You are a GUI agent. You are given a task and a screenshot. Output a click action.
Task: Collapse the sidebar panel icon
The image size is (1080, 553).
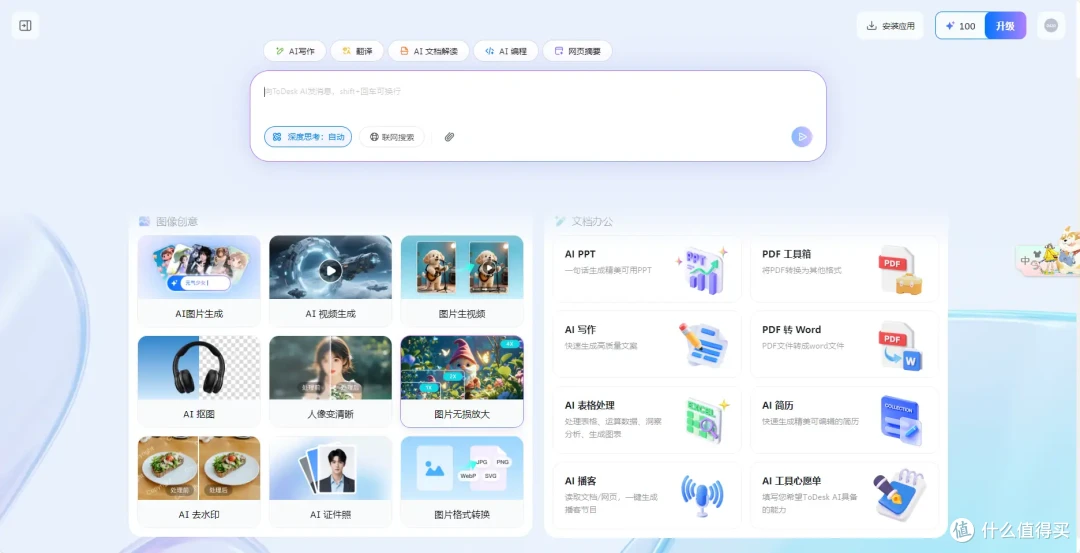coord(25,25)
